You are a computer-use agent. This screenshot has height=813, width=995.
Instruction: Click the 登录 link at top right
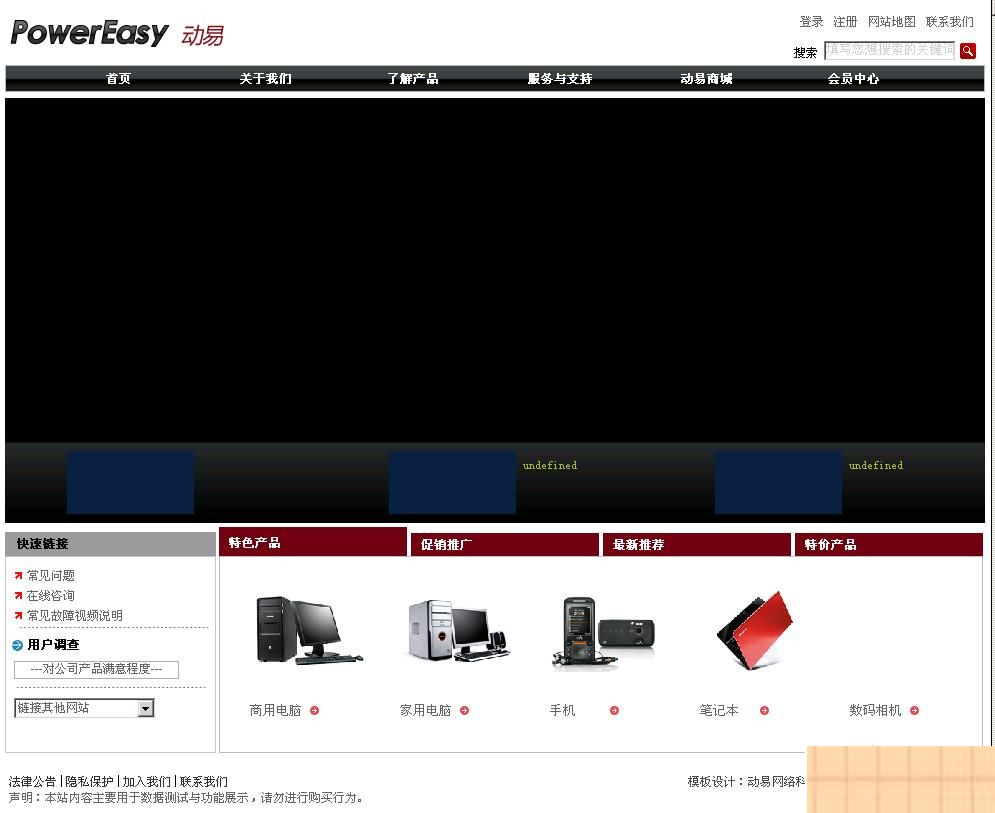point(810,21)
